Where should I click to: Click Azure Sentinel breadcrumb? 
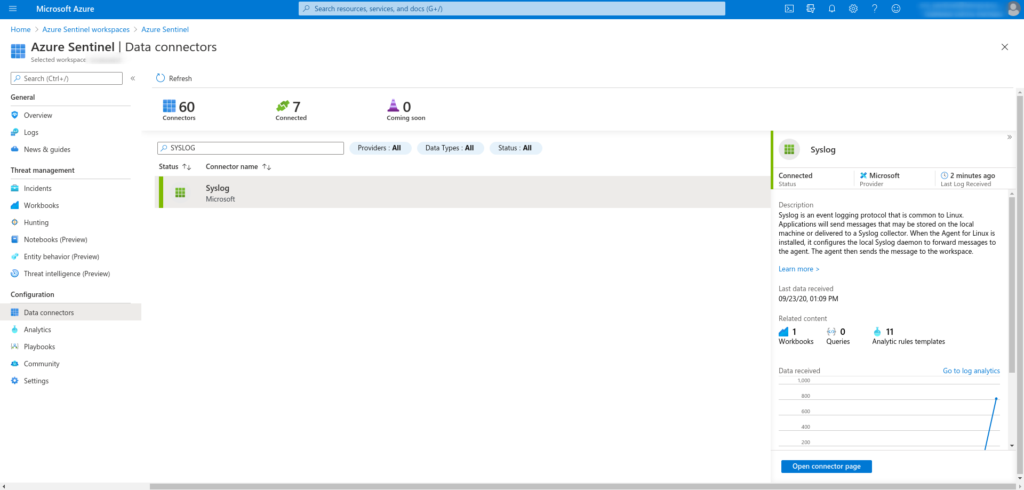pos(165,29)
